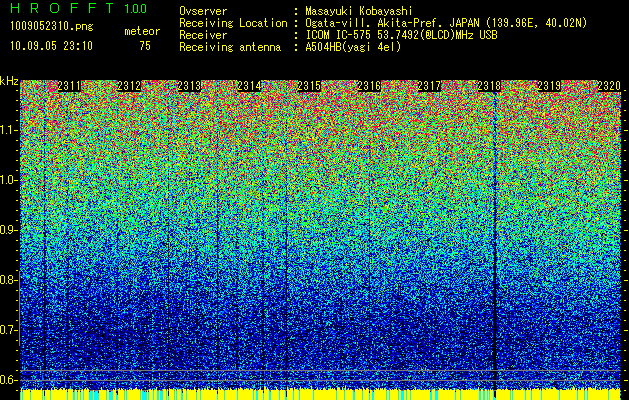Image resolution: width=629 pixels, height=400 pixels.
Task: Click the A504HB(yagi 4el) antenna text
Action: tap(353, 47)
